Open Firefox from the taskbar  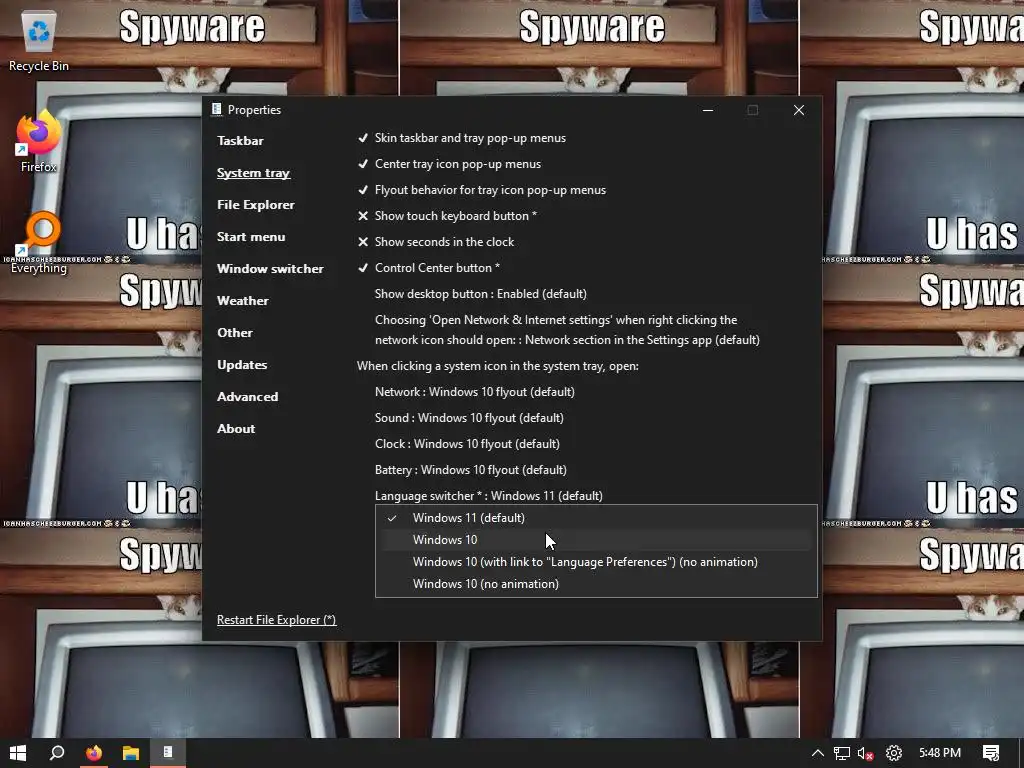coord(94,753)
